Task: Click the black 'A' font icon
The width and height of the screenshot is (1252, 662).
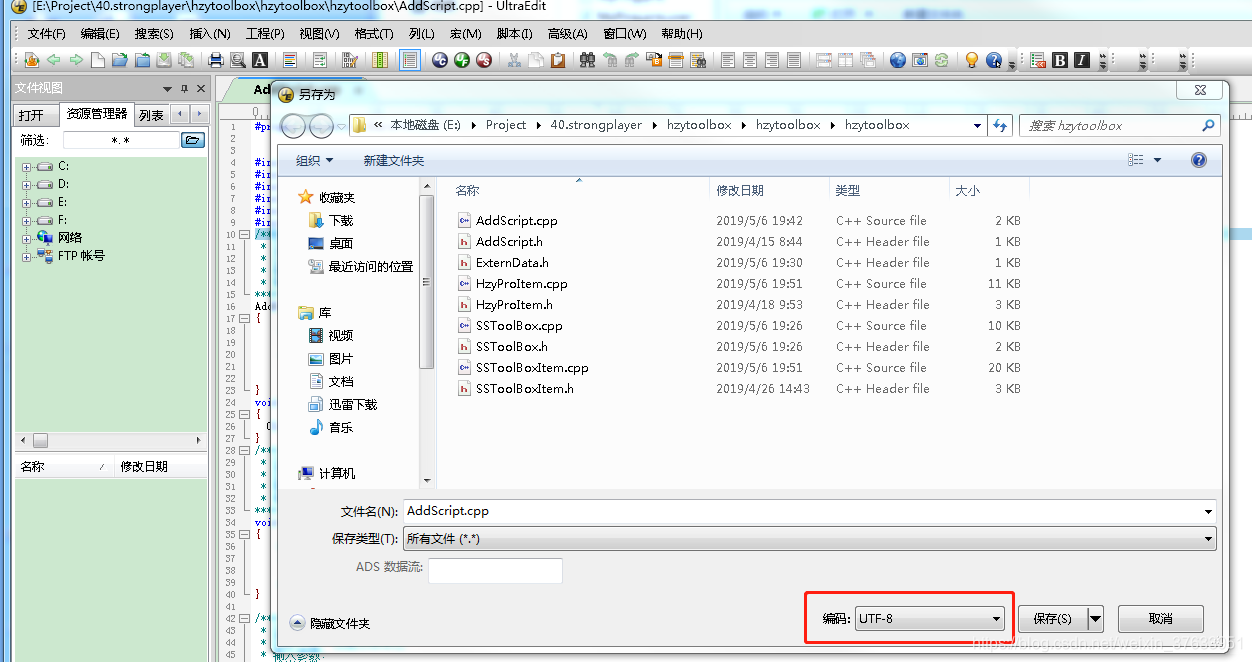Action: [260, 60]
